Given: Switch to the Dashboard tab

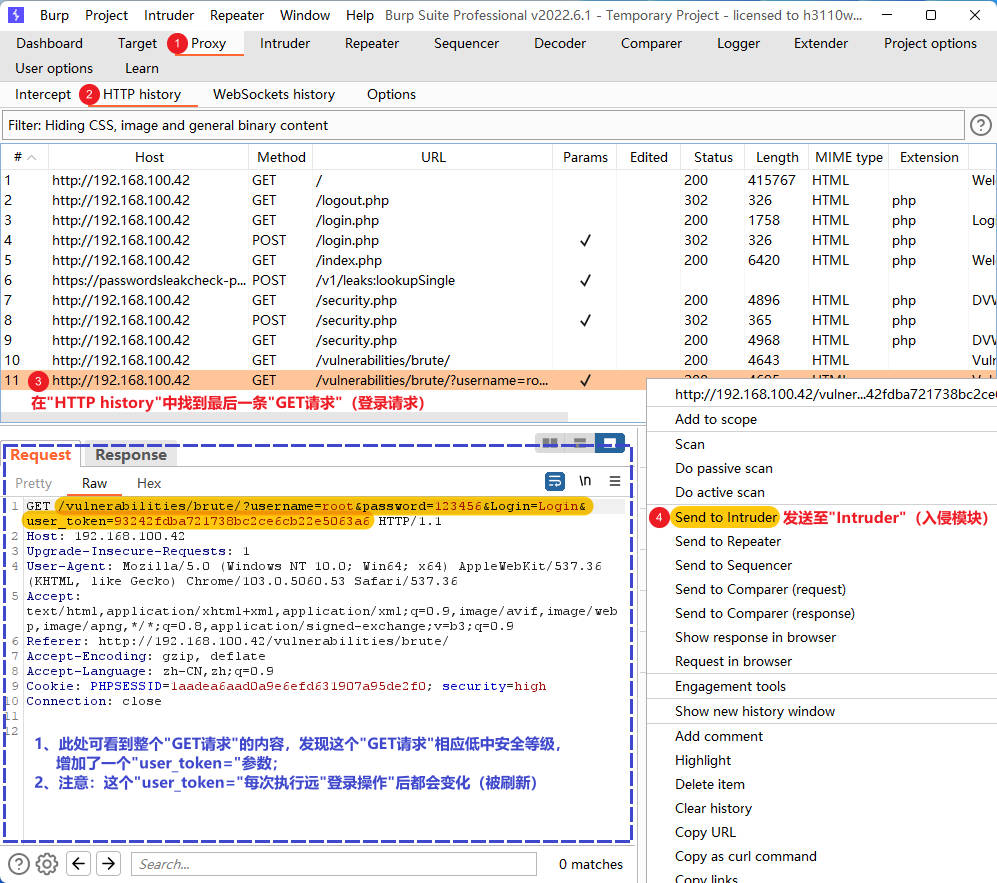Looking at the screenshot, I should pos(50,43).
